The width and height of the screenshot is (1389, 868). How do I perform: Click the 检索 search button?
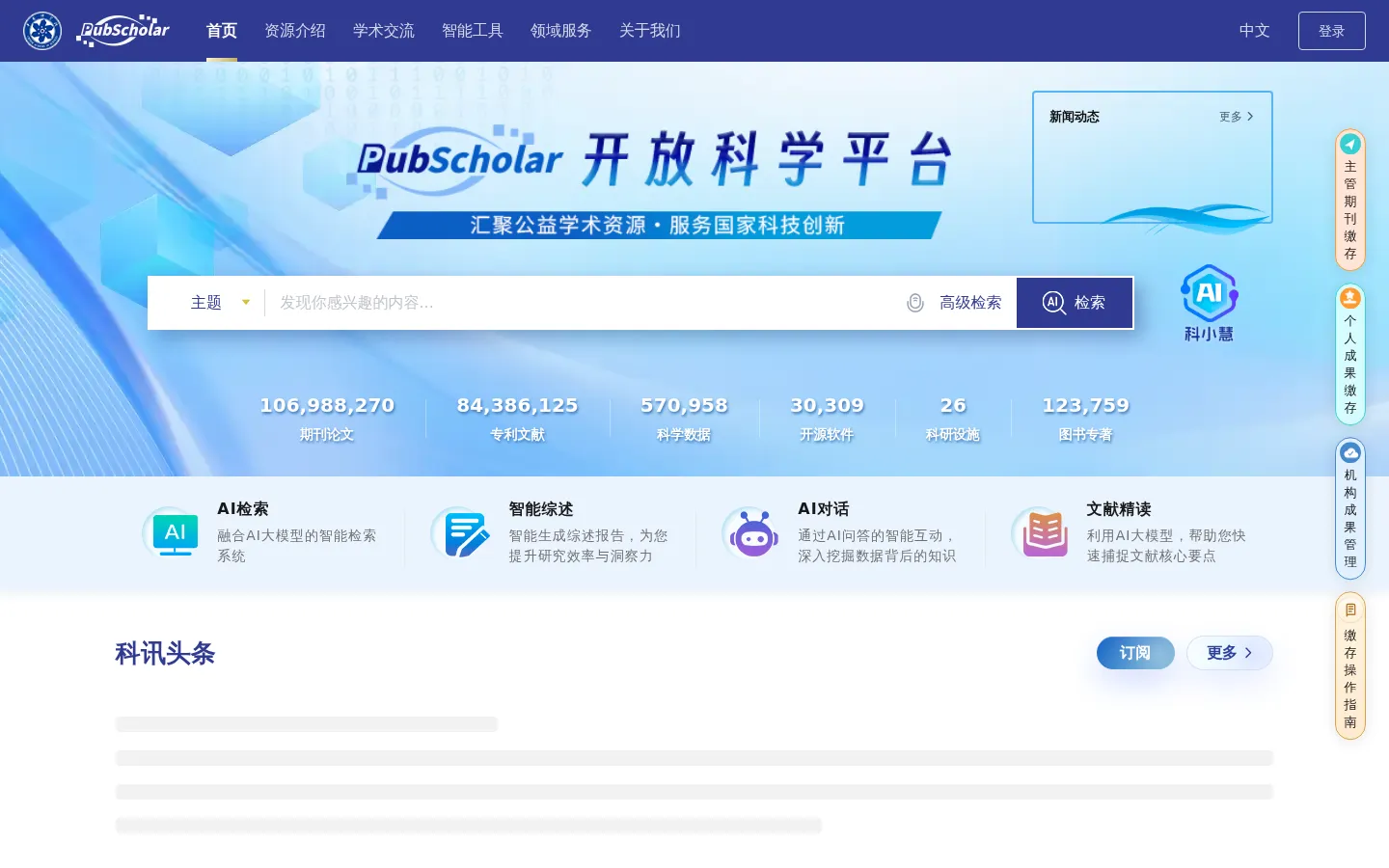pyautogui.click(x=1075, y=303)
